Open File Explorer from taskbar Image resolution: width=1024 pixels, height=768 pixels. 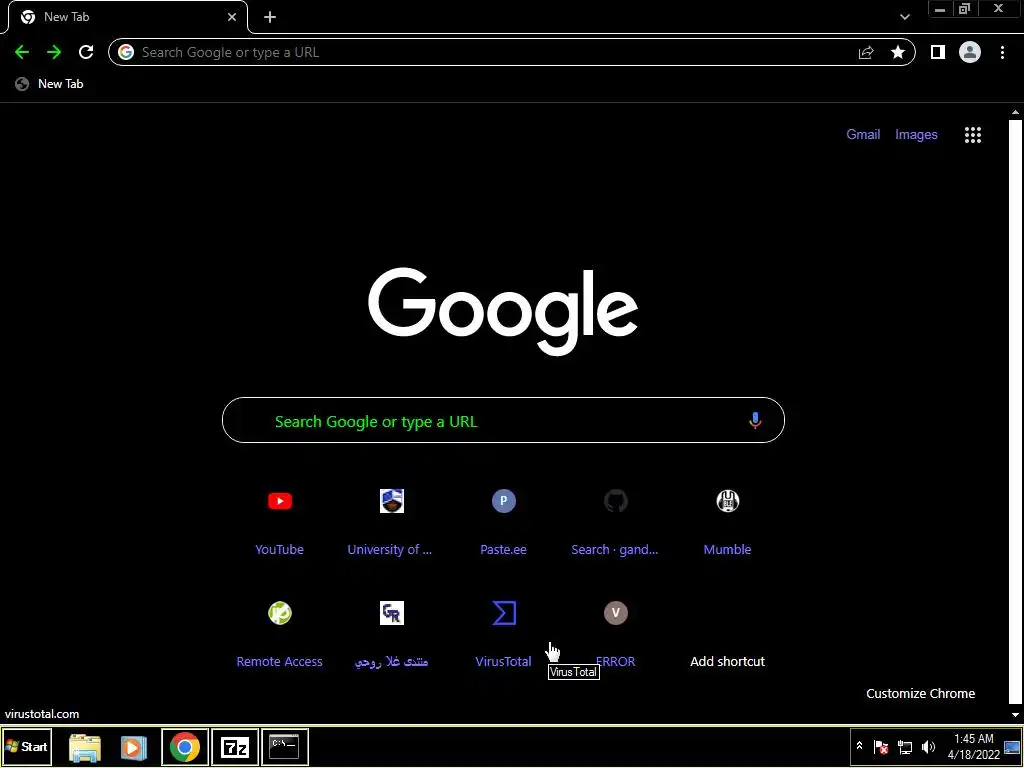pyautogui.click(x=85, y=747)
